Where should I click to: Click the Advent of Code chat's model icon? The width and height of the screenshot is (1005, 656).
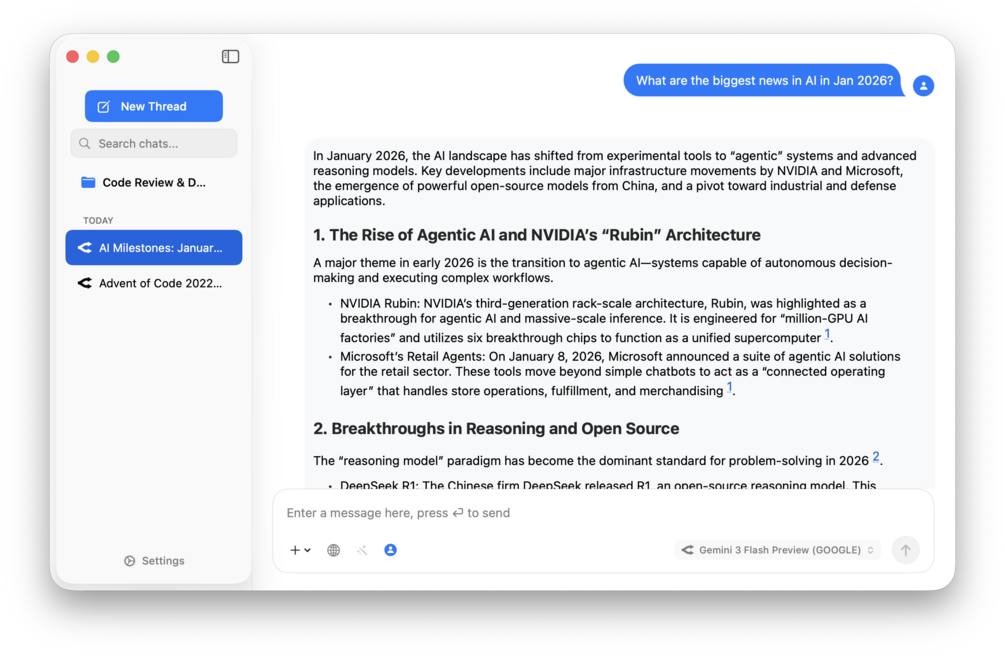[85, 283]
